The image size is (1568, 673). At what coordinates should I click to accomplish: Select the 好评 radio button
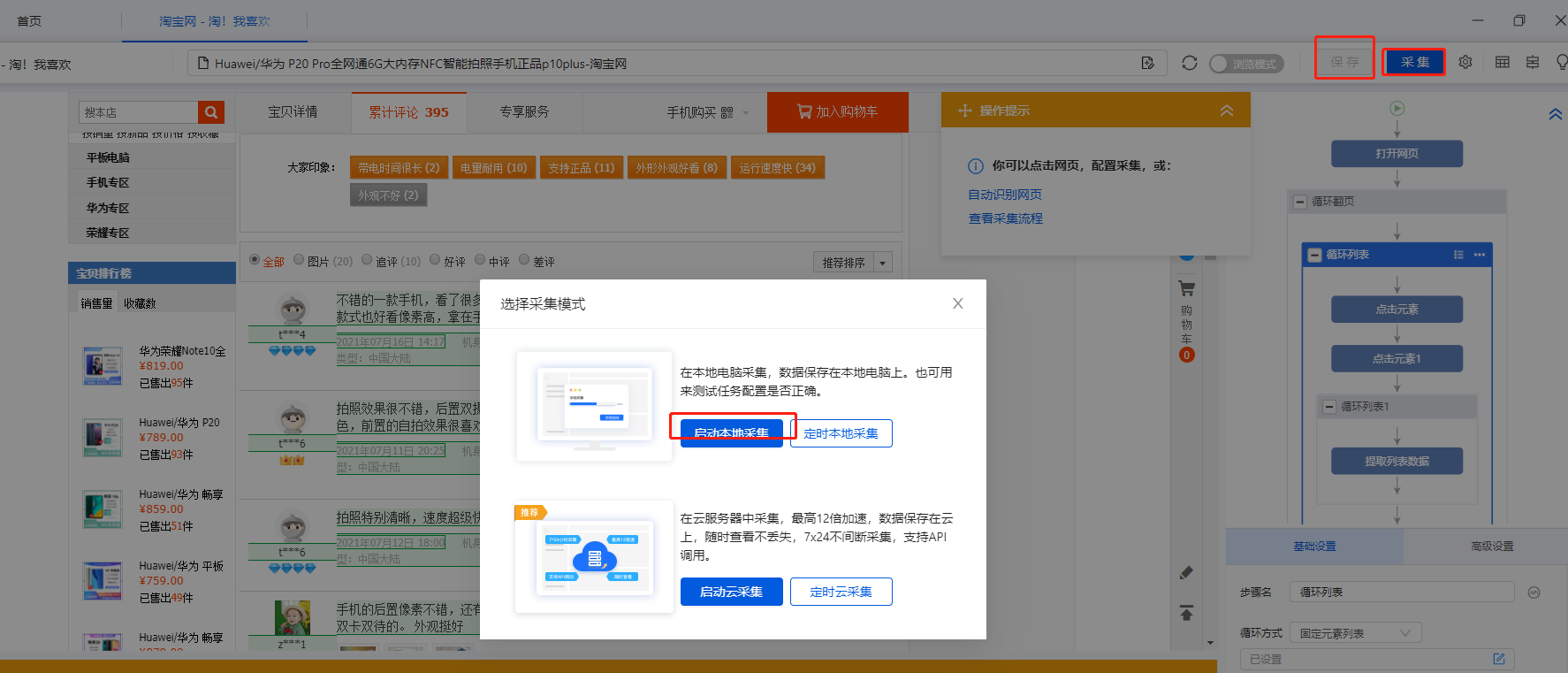pos(435,260)
